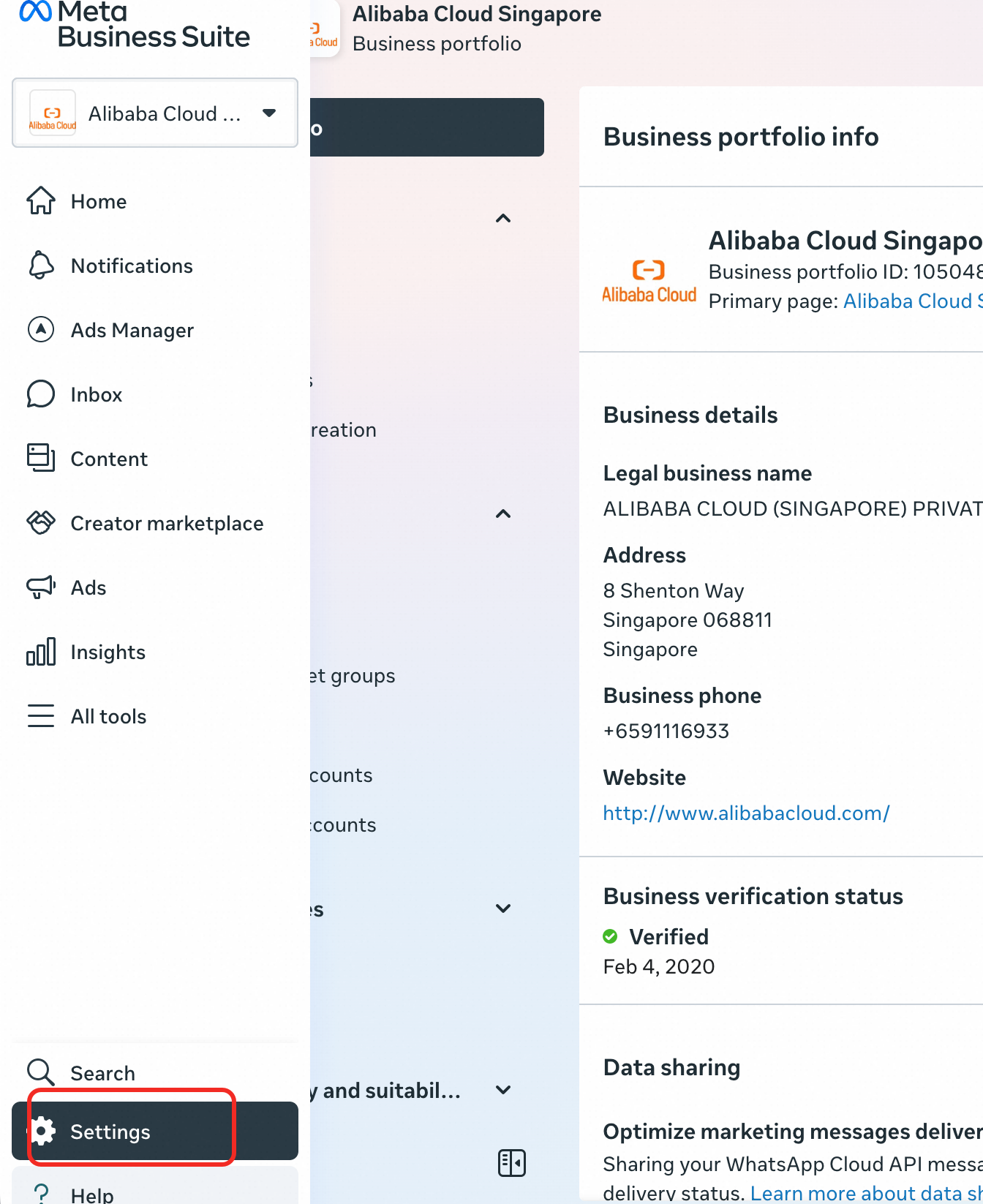The image size is (983, 1204).
Task: Expand the collapsed section above brand suitability
Action: 503,908
